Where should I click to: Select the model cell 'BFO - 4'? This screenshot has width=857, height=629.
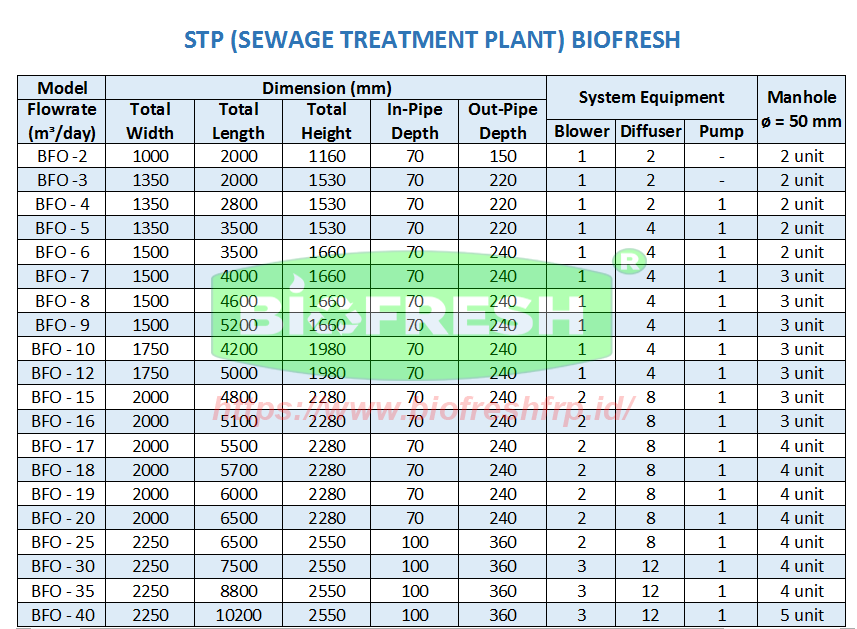62,204
